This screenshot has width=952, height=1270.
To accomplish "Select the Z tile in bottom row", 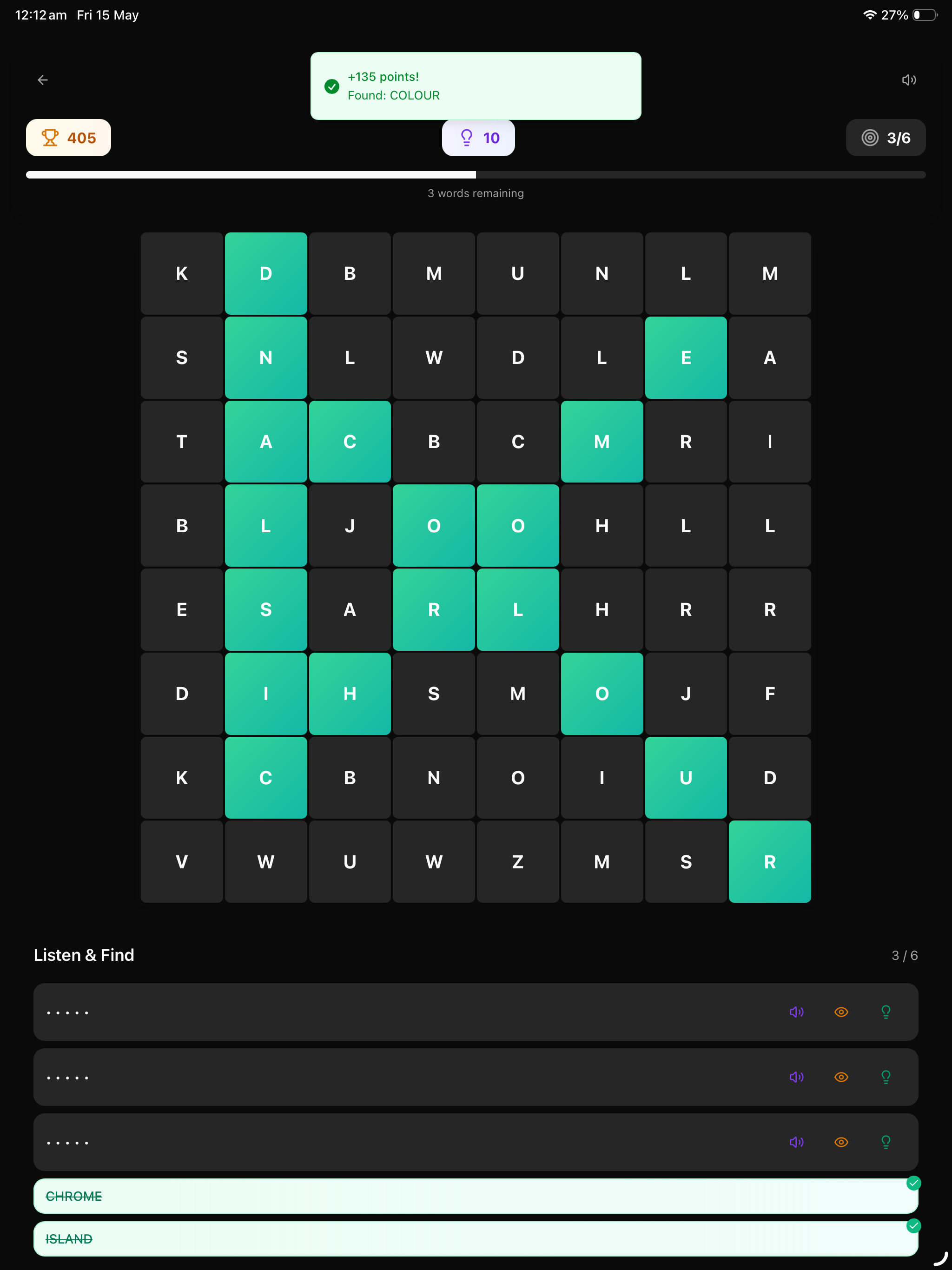I will tap(517, 861).
